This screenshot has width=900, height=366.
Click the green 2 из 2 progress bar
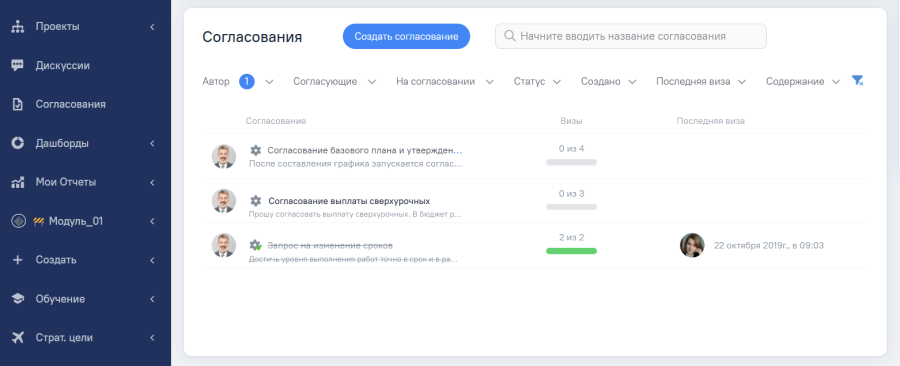(x=572, y=251)
